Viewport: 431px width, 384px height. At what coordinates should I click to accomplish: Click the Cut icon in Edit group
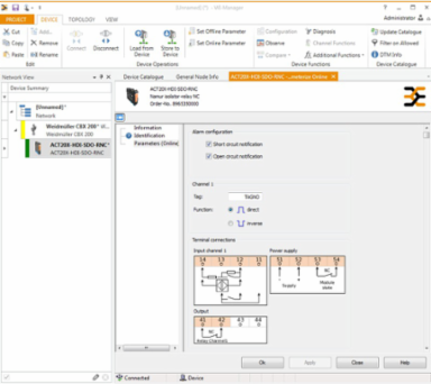(7, 32)
